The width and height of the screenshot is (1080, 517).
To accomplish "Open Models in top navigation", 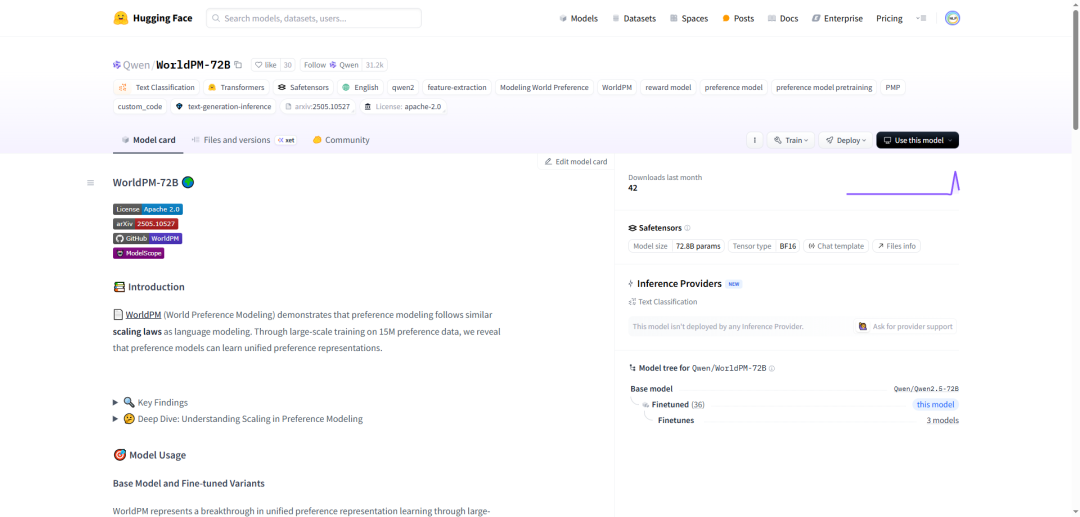I will pos(579,19).
